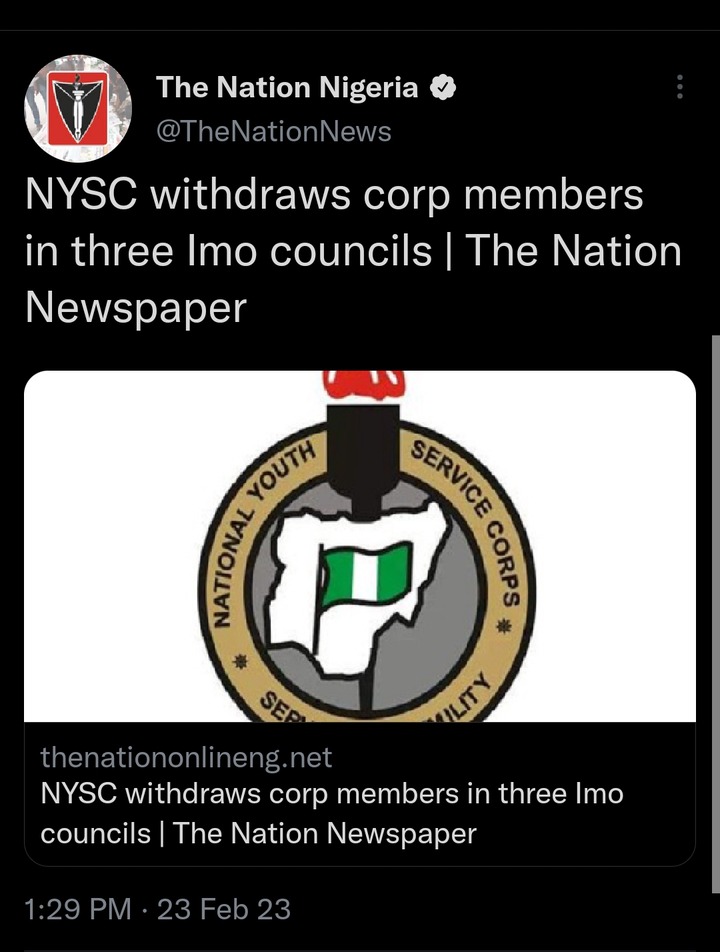Click the 1:29 PM timestamp
Screen dimensions: 720x952
[x=78, y=909]
